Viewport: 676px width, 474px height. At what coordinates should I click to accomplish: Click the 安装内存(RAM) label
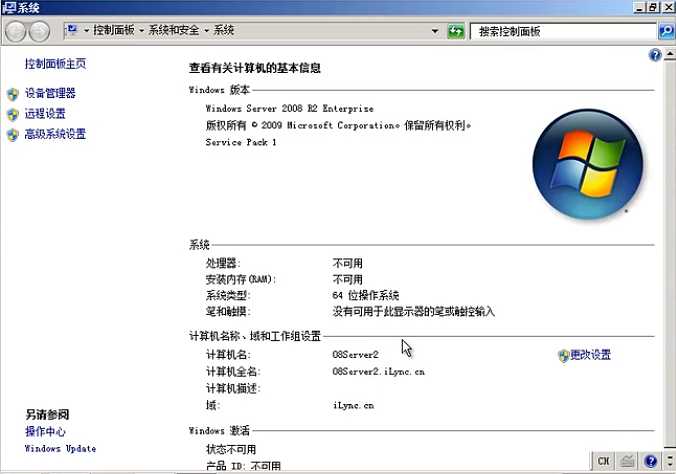coord(241,279)
